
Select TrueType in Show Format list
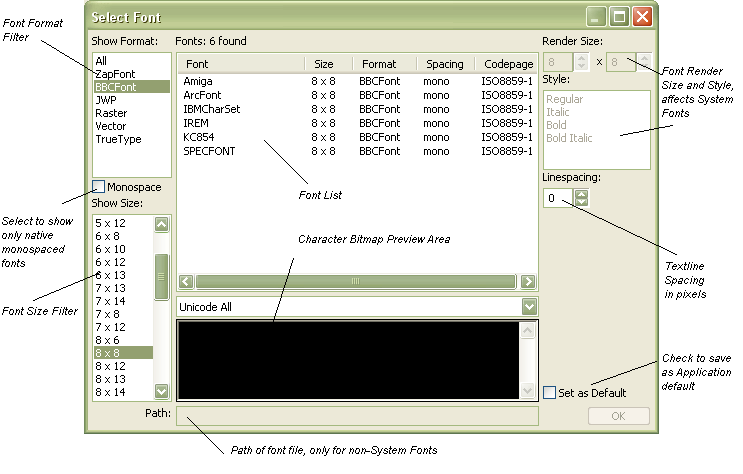click(118, 139)
